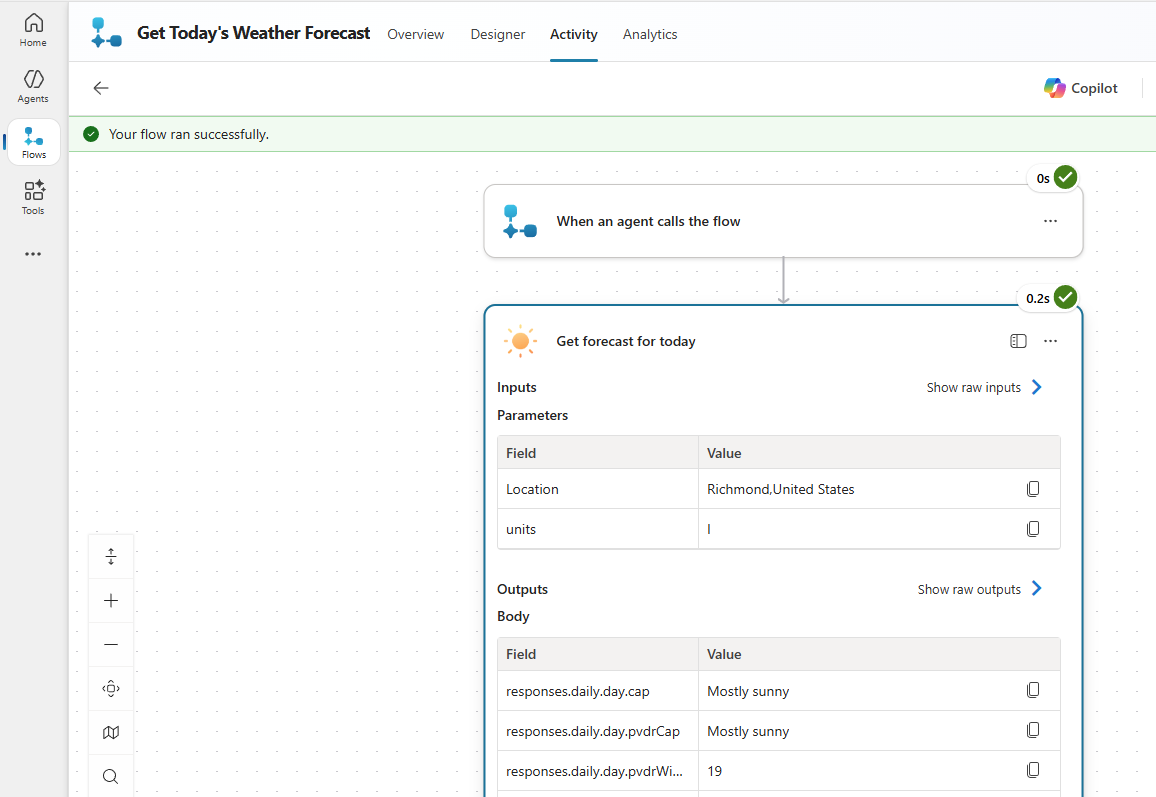
Task: Copy the units value
Action: [1033, 529]
